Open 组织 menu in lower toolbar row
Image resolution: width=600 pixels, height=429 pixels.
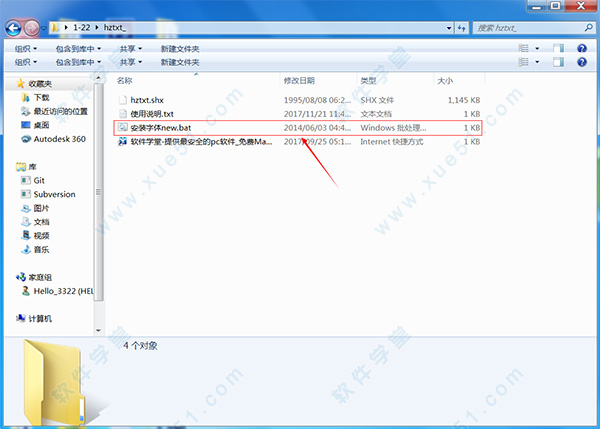pos(26,62)
